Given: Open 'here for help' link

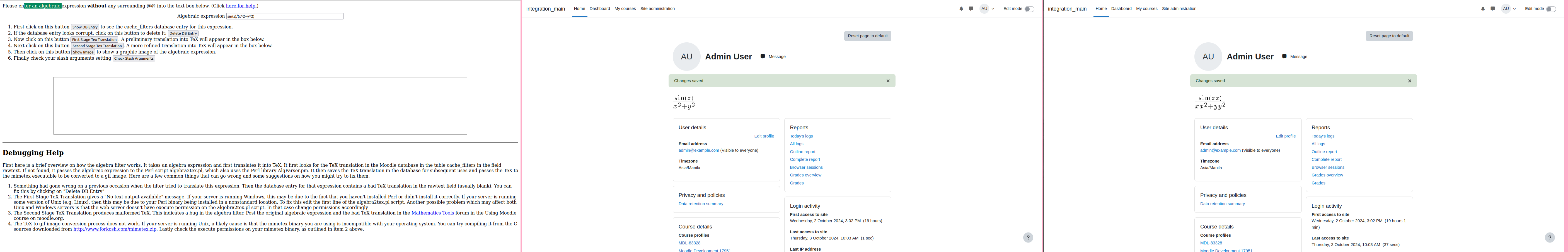Looking at the screenshot, I should point(241,6).
